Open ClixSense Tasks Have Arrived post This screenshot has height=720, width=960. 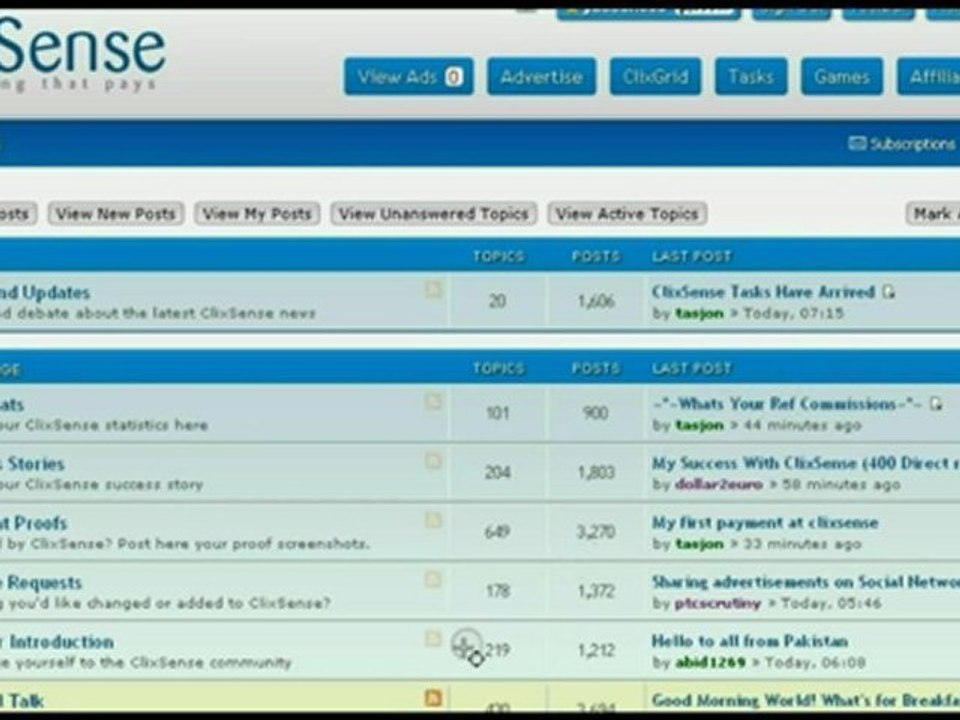point(763,291)
